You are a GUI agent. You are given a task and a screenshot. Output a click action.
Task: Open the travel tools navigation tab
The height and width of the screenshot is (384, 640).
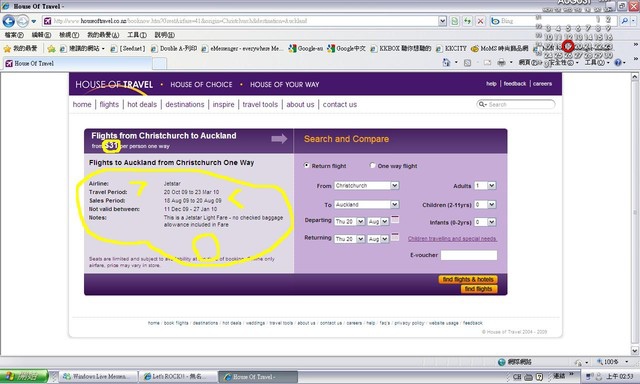(260, 104)
